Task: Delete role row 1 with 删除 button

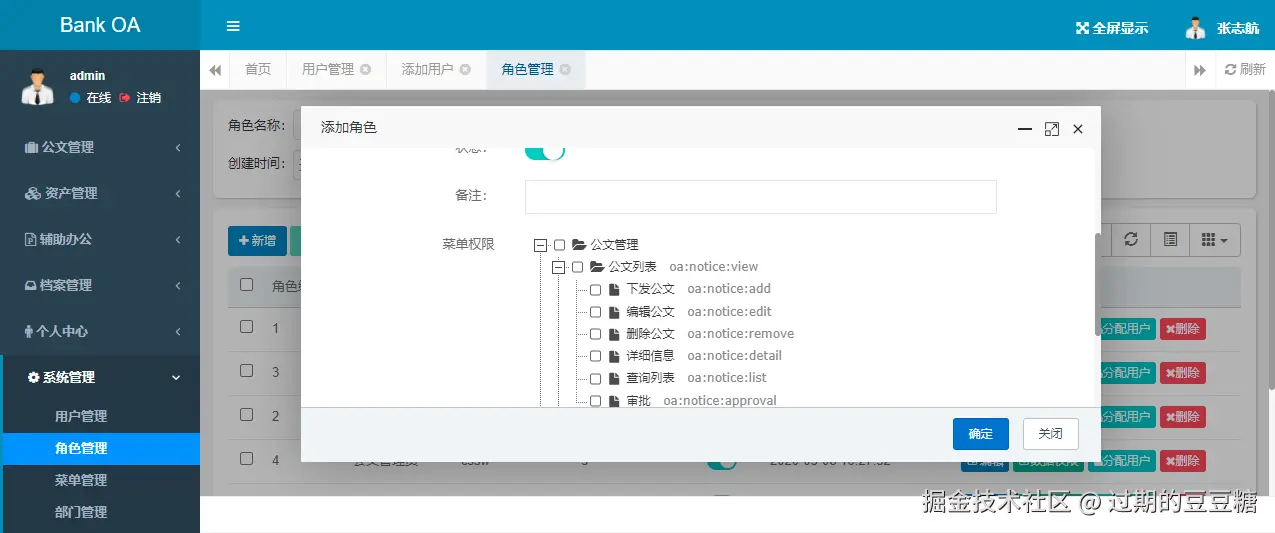Action: pos(1182,329)
